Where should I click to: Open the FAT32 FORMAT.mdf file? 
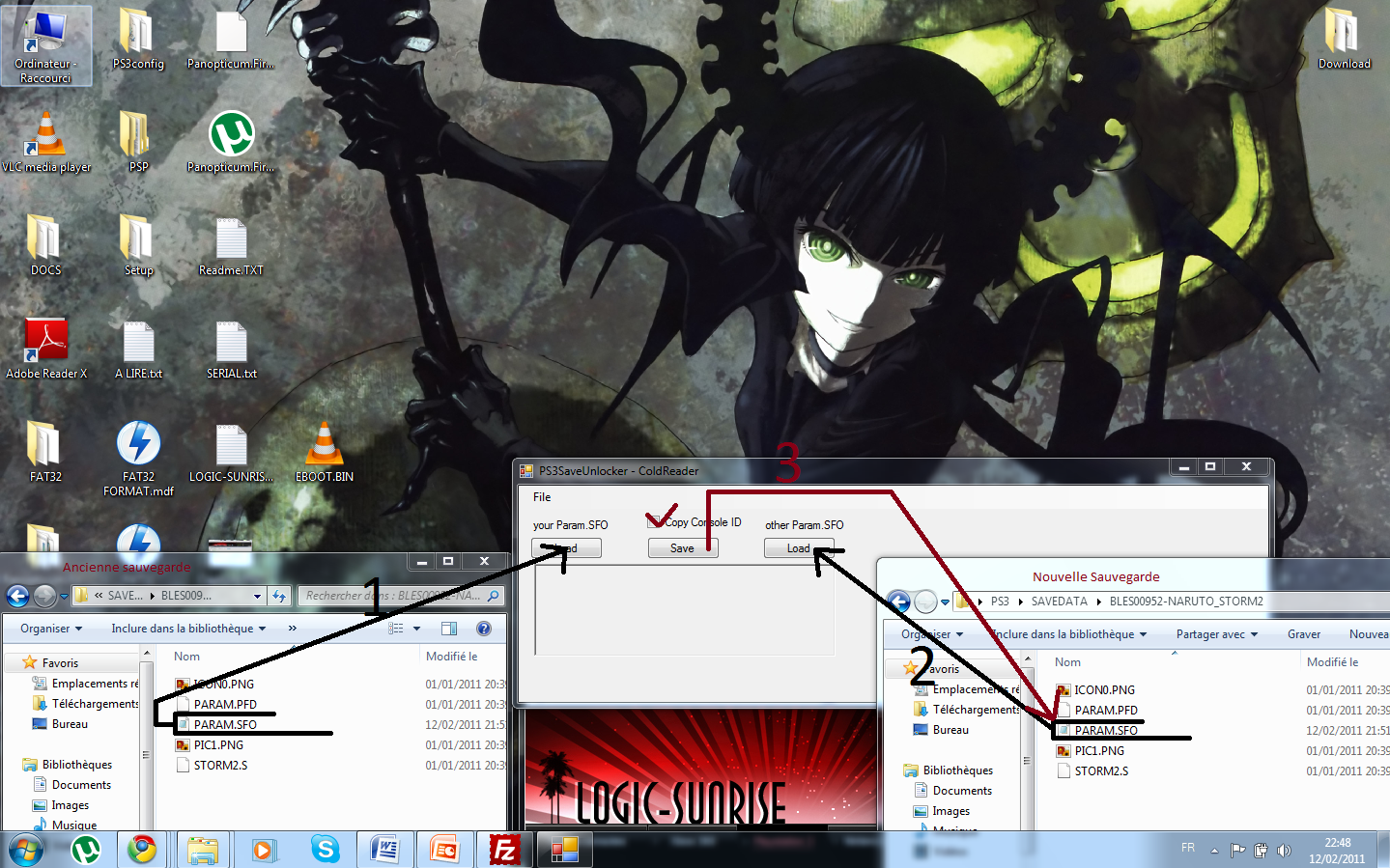point(138,459)
